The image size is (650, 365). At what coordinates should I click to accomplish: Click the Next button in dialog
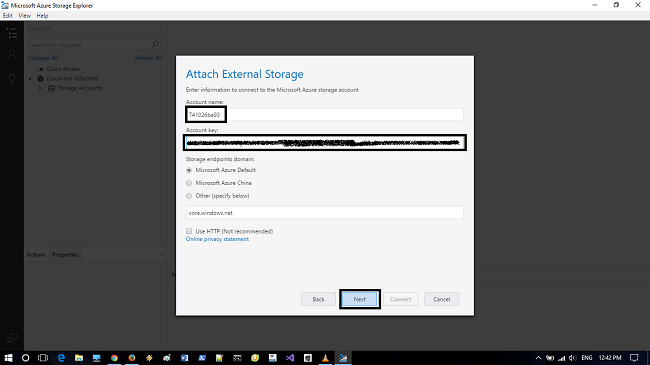tap(359, 299)
